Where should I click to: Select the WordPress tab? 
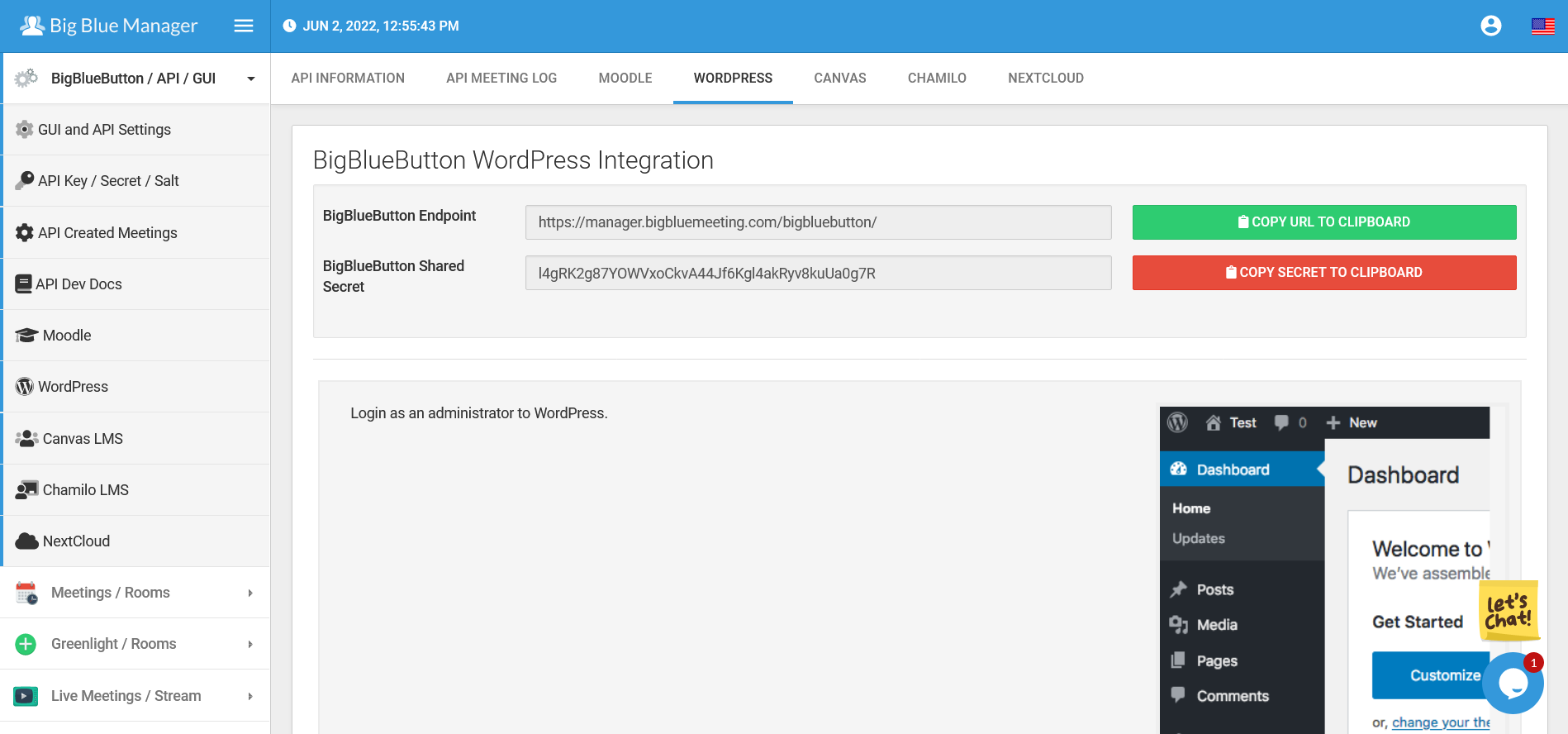tap(733, 79)
